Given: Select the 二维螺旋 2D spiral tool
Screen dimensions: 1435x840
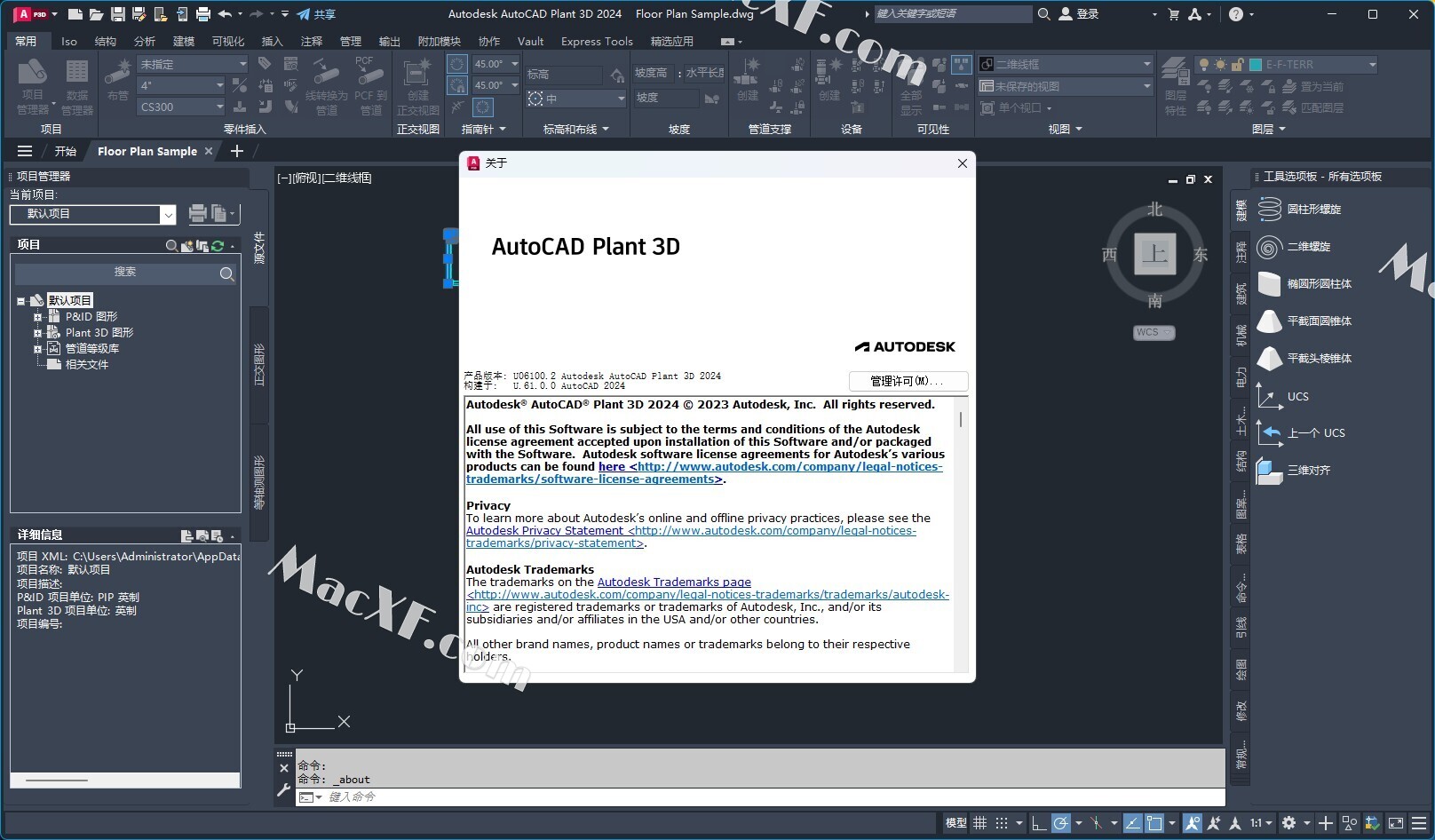Looking at the screenshot, I should coord(1294,247).
